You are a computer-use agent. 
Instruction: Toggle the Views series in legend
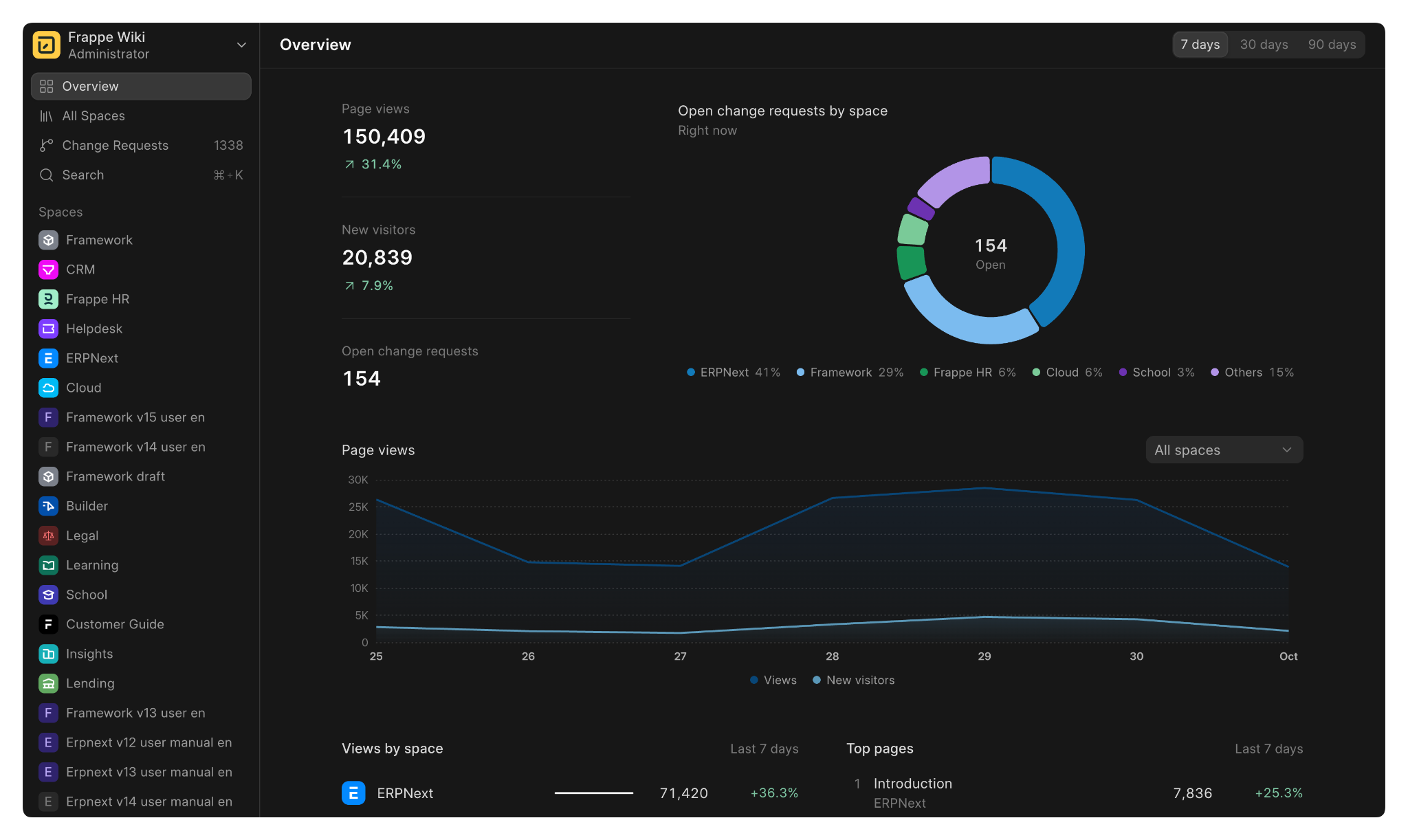point(773,680)
